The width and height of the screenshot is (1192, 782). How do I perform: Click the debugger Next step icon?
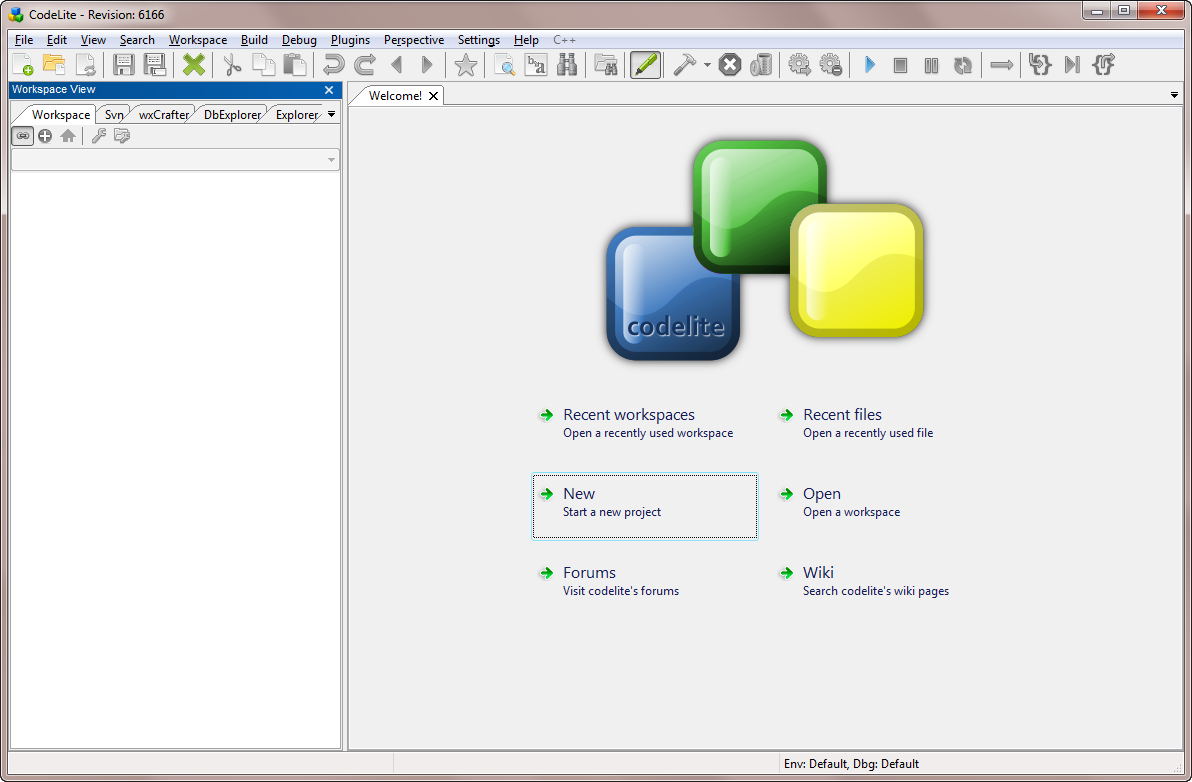point(1072,65)
